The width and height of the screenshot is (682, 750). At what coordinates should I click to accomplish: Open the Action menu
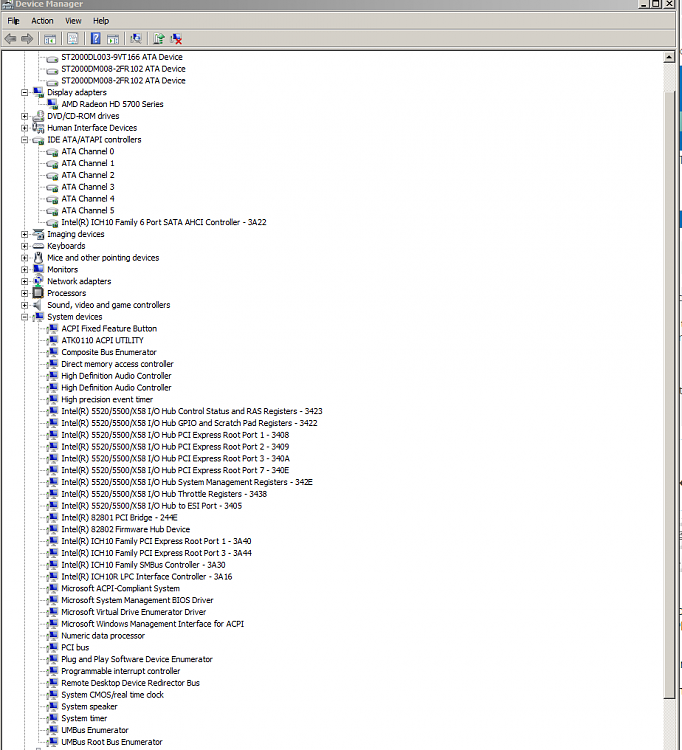click(42, 21)
